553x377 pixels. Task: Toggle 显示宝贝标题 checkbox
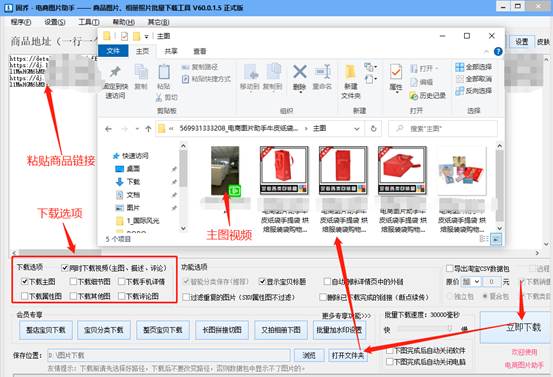tap(262, 281)
